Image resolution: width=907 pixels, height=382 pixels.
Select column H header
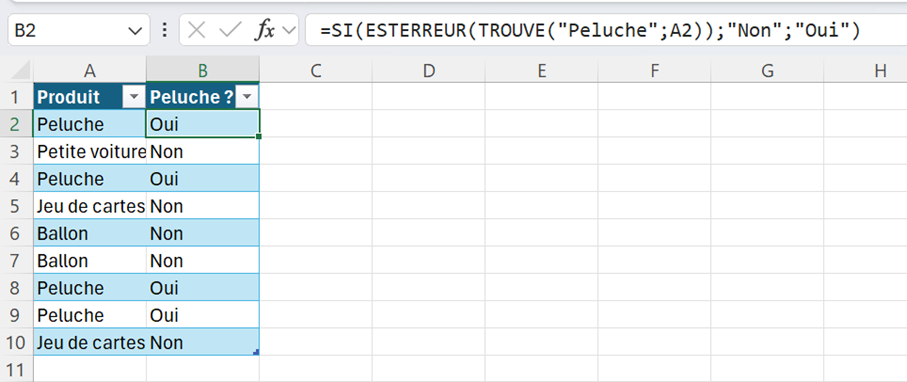click(880, 71)
